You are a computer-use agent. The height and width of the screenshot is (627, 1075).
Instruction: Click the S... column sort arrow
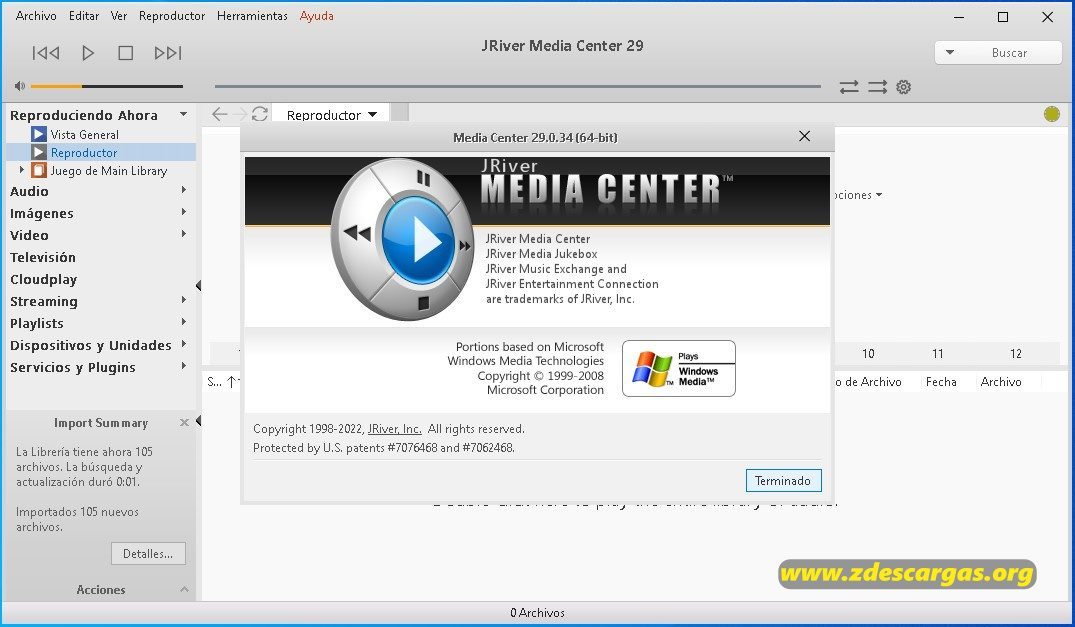(232, 382)
